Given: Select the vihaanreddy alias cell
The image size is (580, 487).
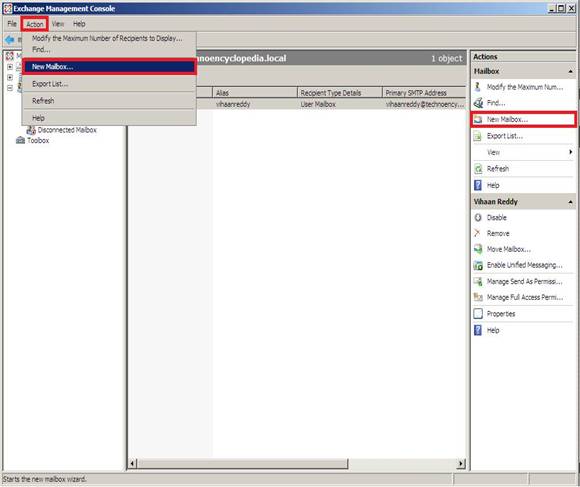Looking at the screenshot, I should click(x=233, y=104).
